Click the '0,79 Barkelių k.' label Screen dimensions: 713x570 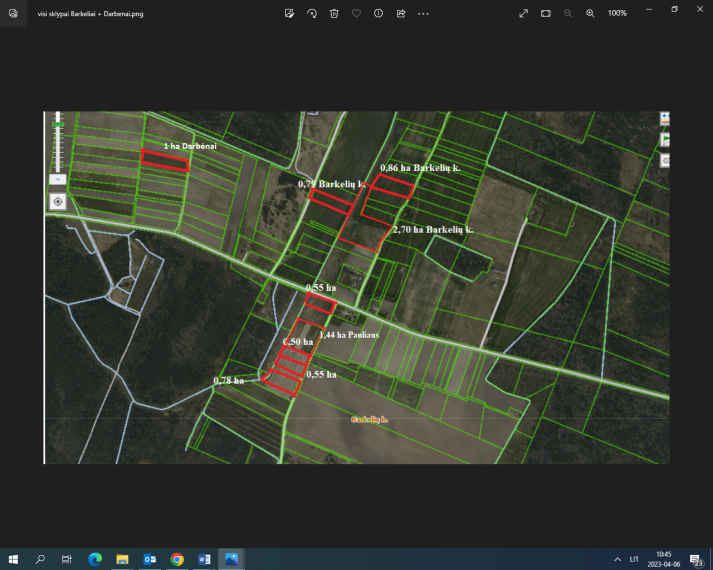point(331,184)
